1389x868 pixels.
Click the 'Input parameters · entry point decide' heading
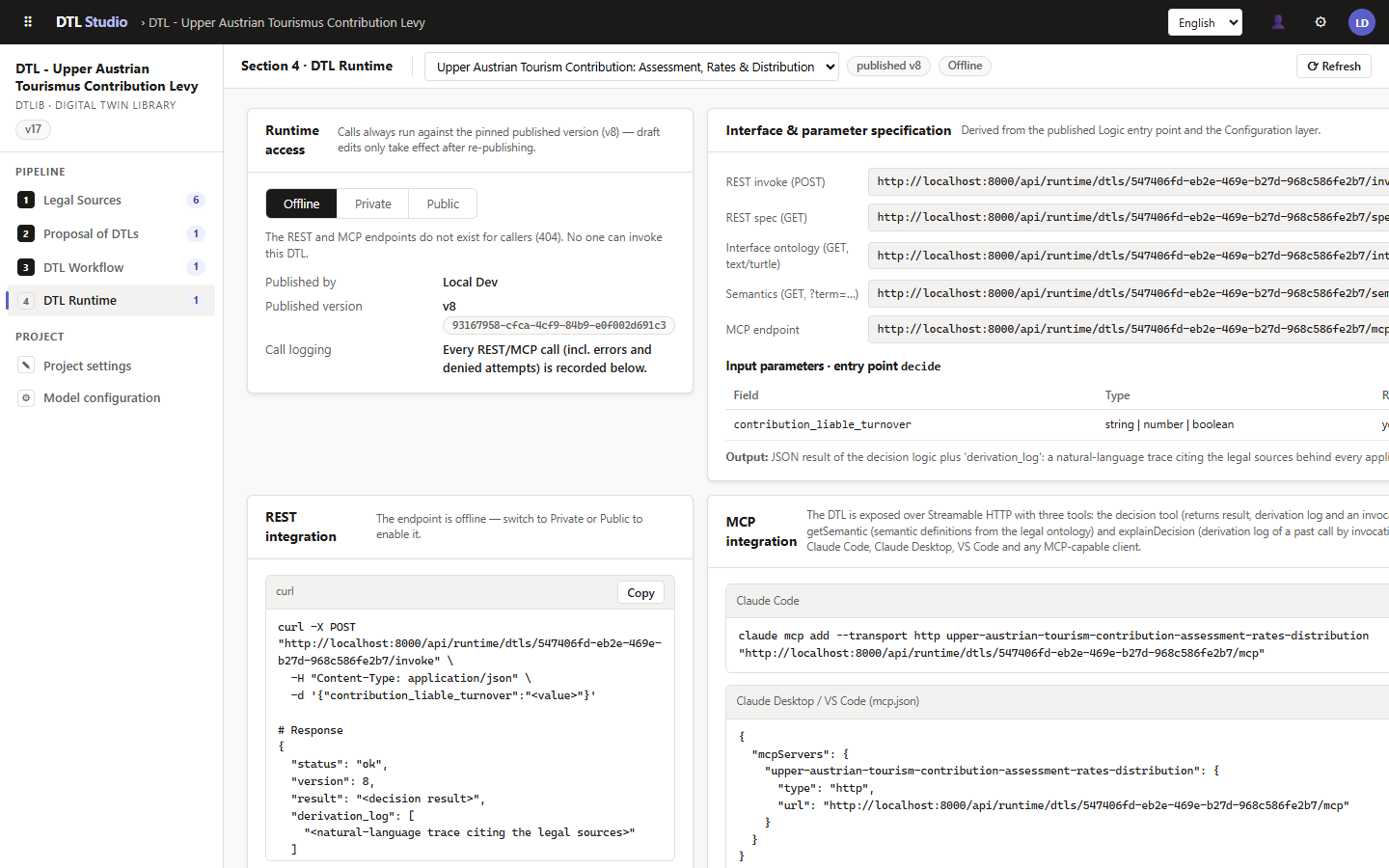tap(832, 366)
